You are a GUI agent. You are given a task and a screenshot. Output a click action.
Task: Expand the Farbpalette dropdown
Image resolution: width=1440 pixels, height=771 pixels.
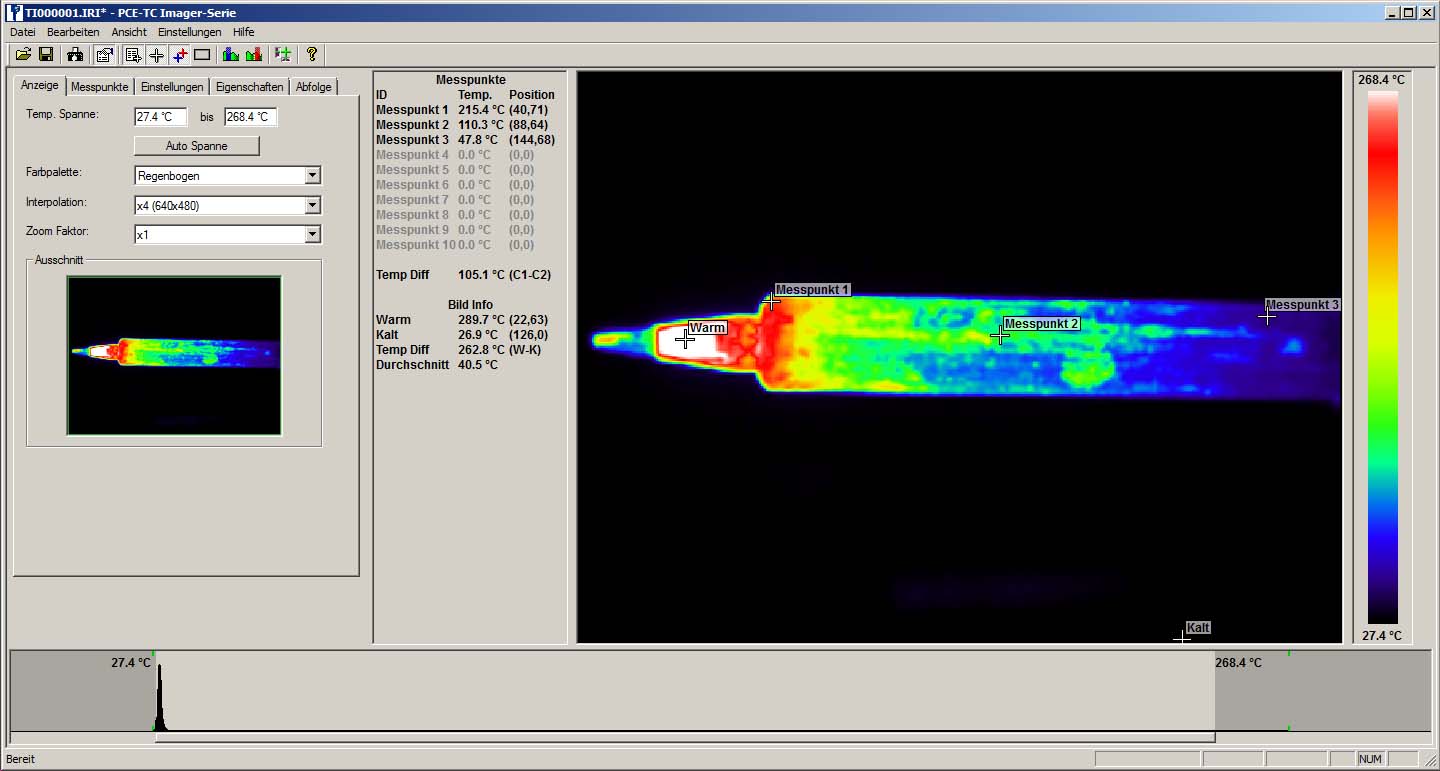(x=312, y=176)
